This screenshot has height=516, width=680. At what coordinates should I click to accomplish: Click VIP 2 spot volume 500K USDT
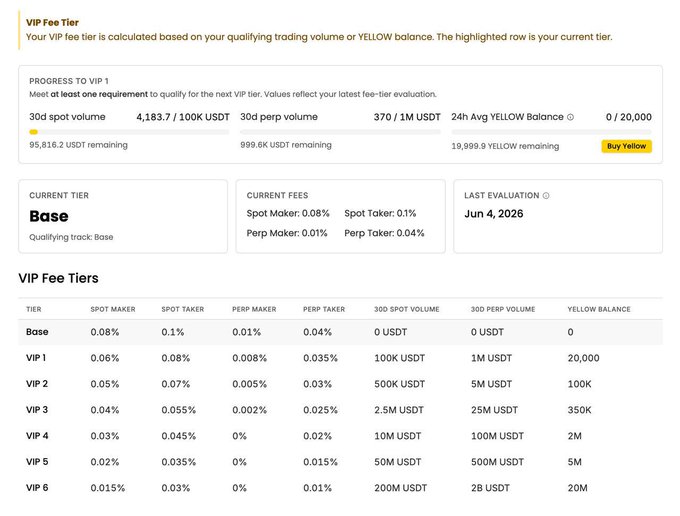pyautogui.click(x=399, y=384)
